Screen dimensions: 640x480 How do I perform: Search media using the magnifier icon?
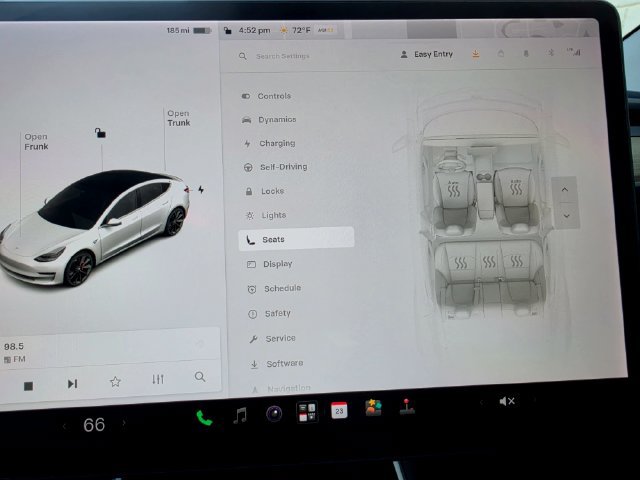coord(200,377)
